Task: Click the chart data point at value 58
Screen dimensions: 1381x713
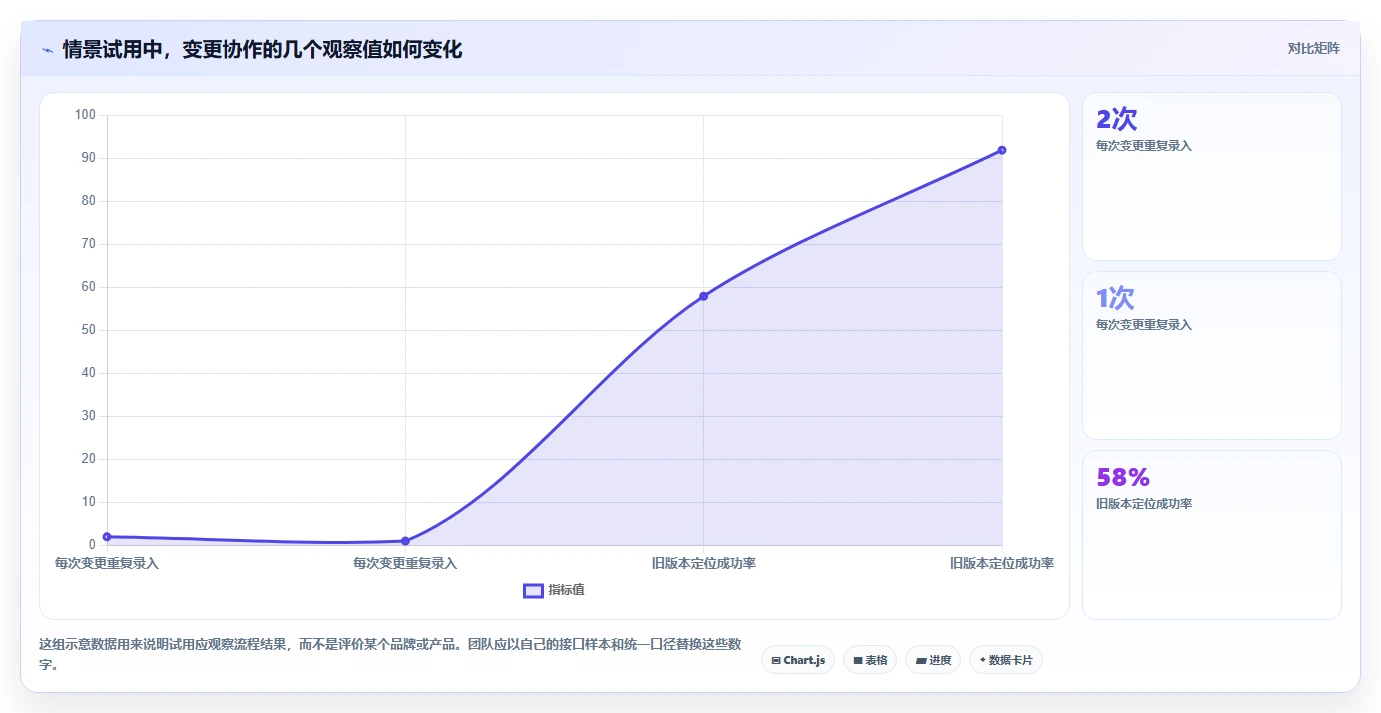Action: (x=703, y=296)
